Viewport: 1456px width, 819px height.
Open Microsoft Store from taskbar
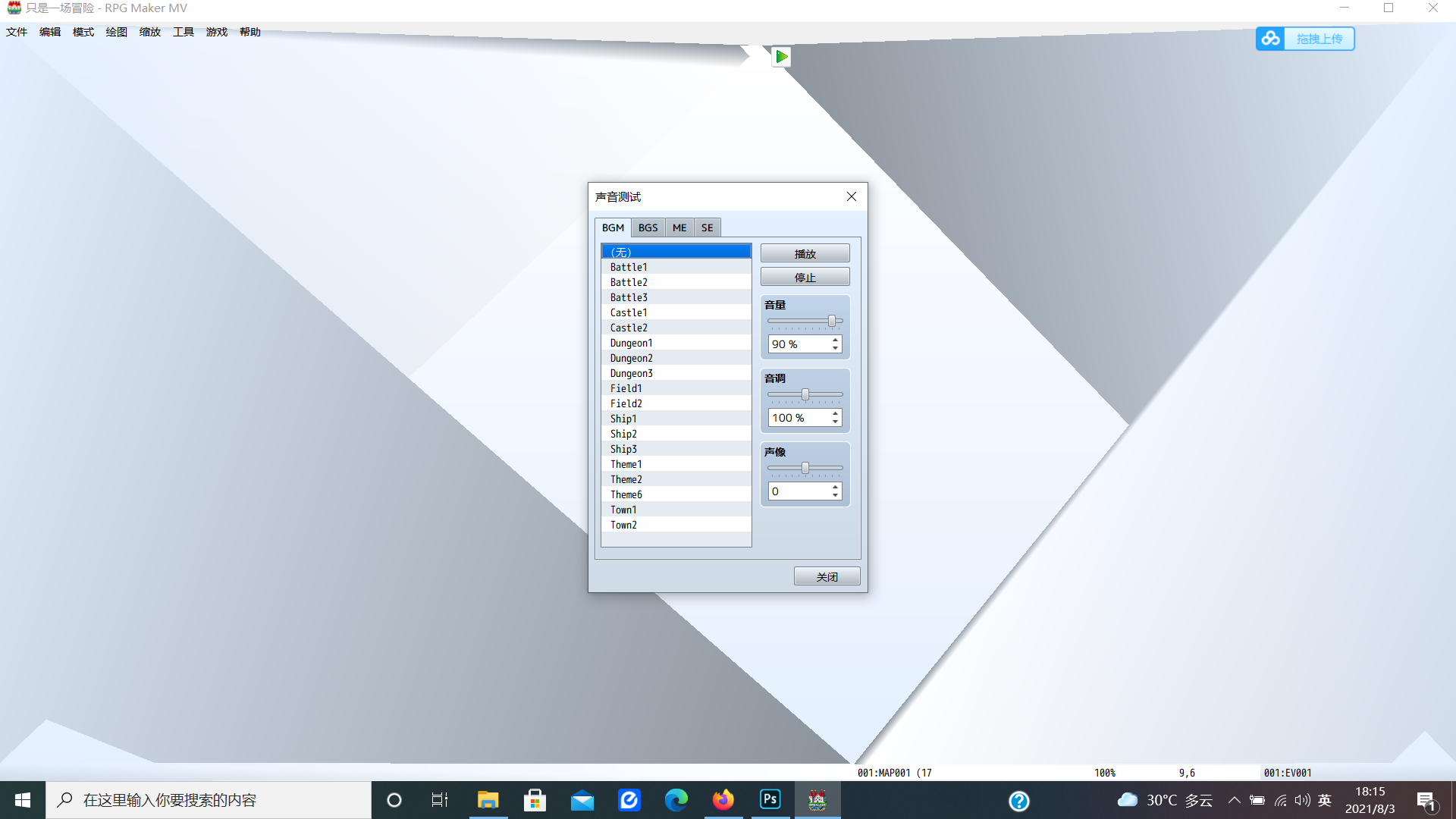click(x=535, y=800)
